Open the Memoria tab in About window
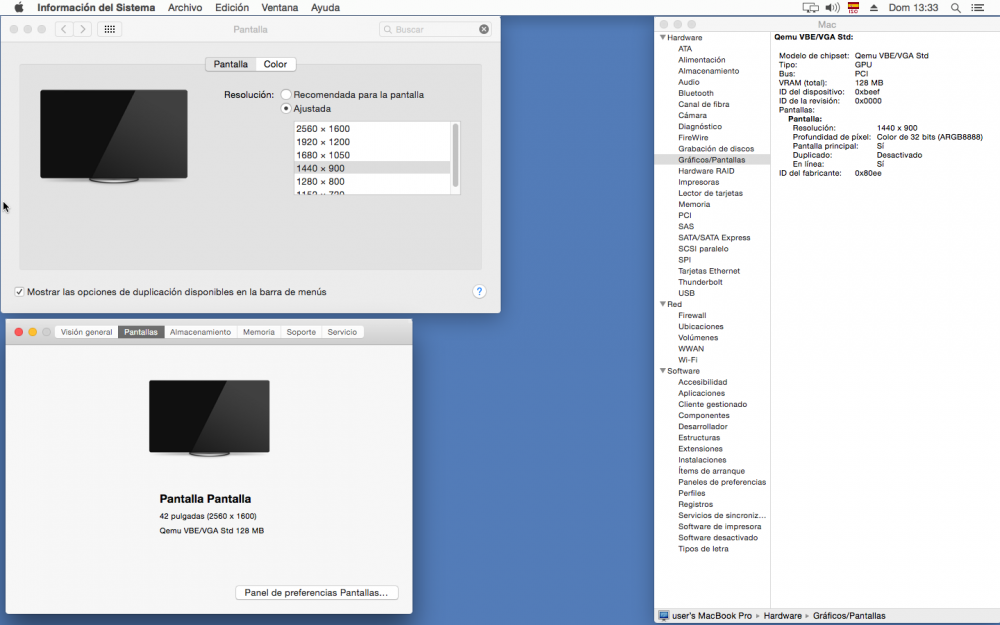 pos(259,332)
